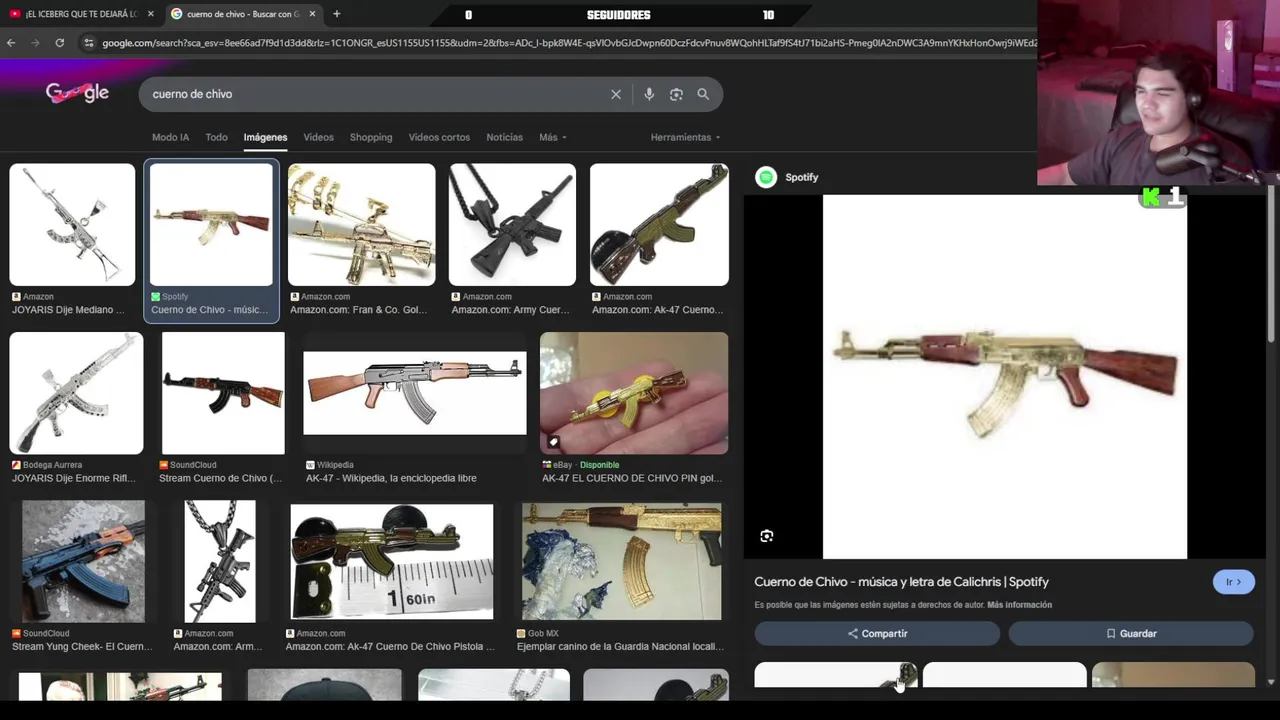Select the Todo results tab

(x=217, y=137)
